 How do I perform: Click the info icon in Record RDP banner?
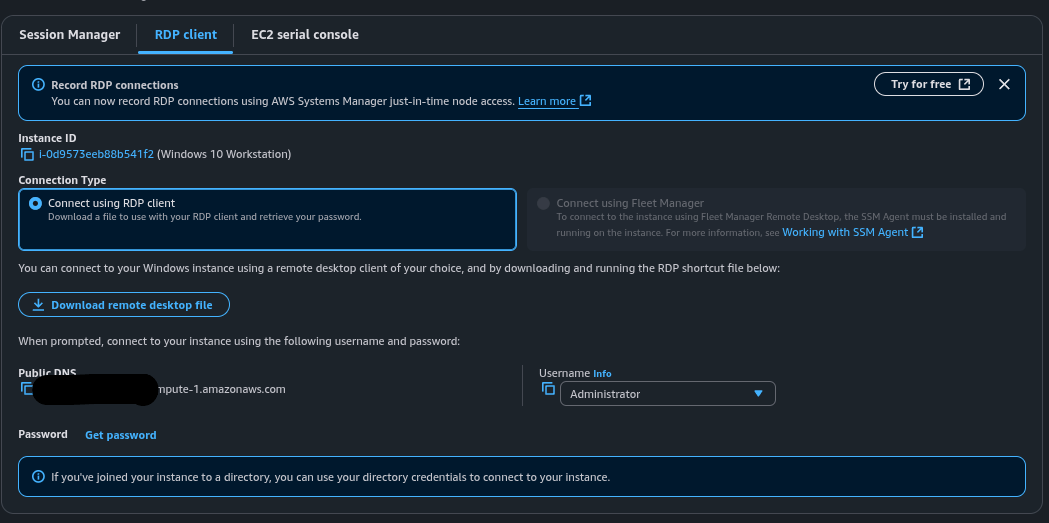point(38,85)
